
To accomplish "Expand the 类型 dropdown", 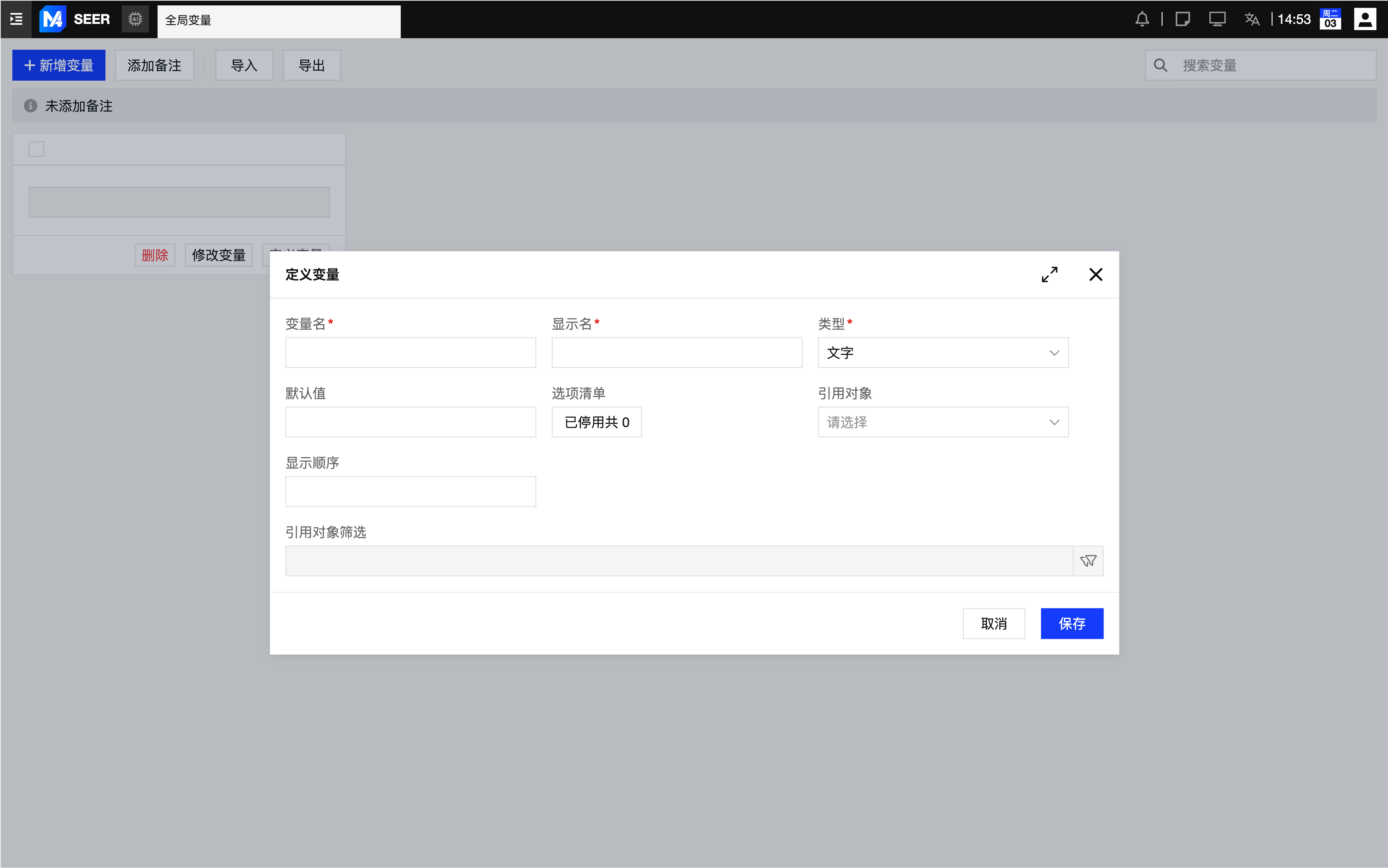I will [942, 353].
